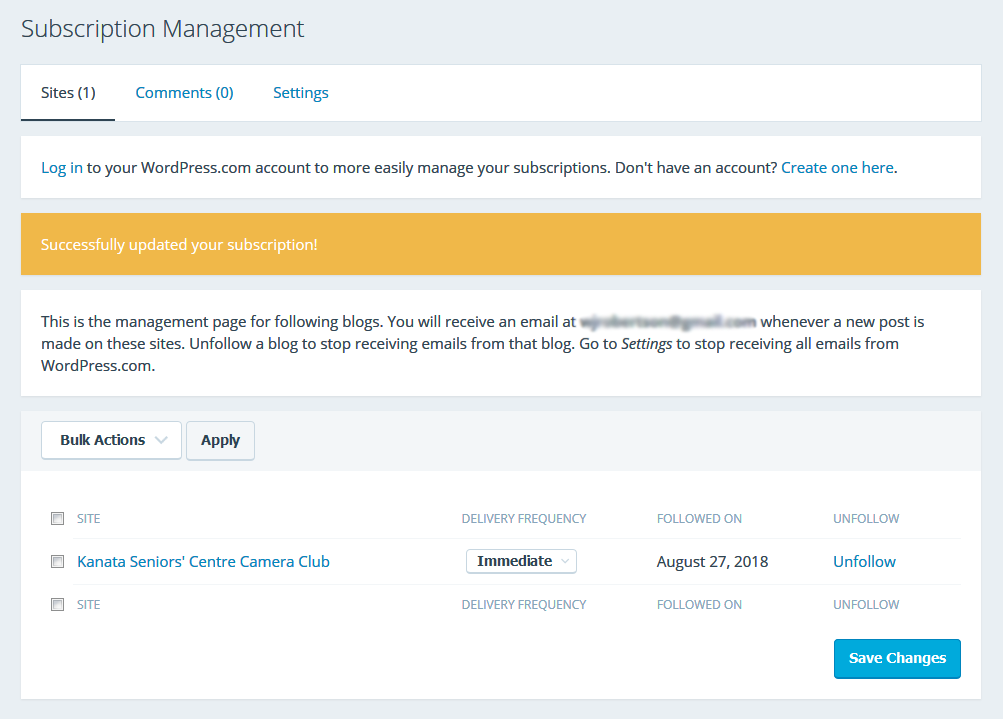Check the box beside Kanata Seniors' Centre Camera Club
The width and height of the screenshot is (1003, 719).
point(57,562)
